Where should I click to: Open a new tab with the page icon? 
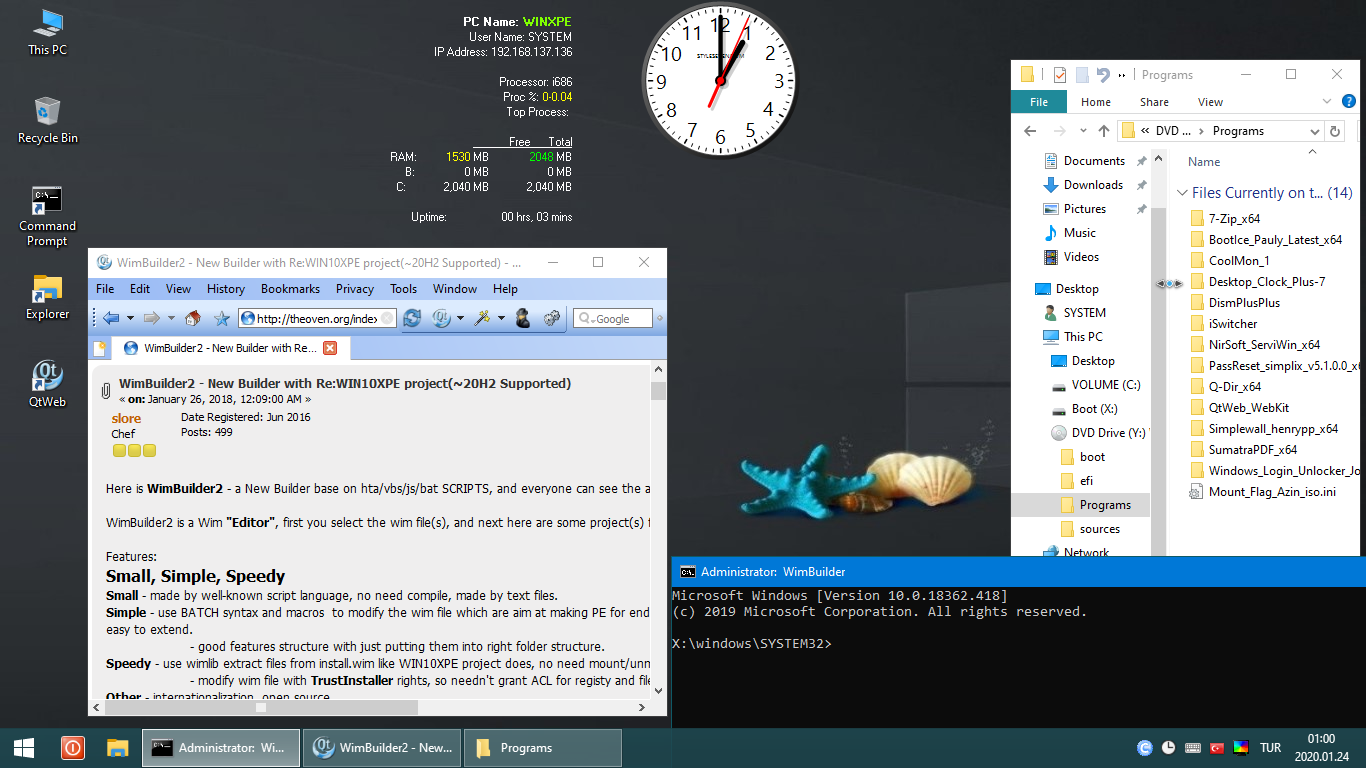(99, 348)
